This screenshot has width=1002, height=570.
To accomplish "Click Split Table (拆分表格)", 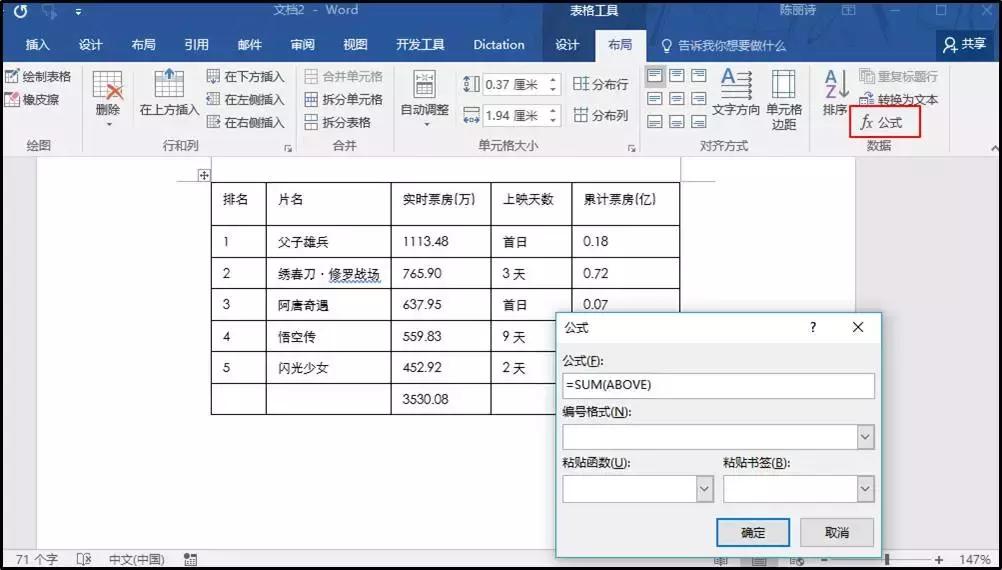I will [338, 123].
